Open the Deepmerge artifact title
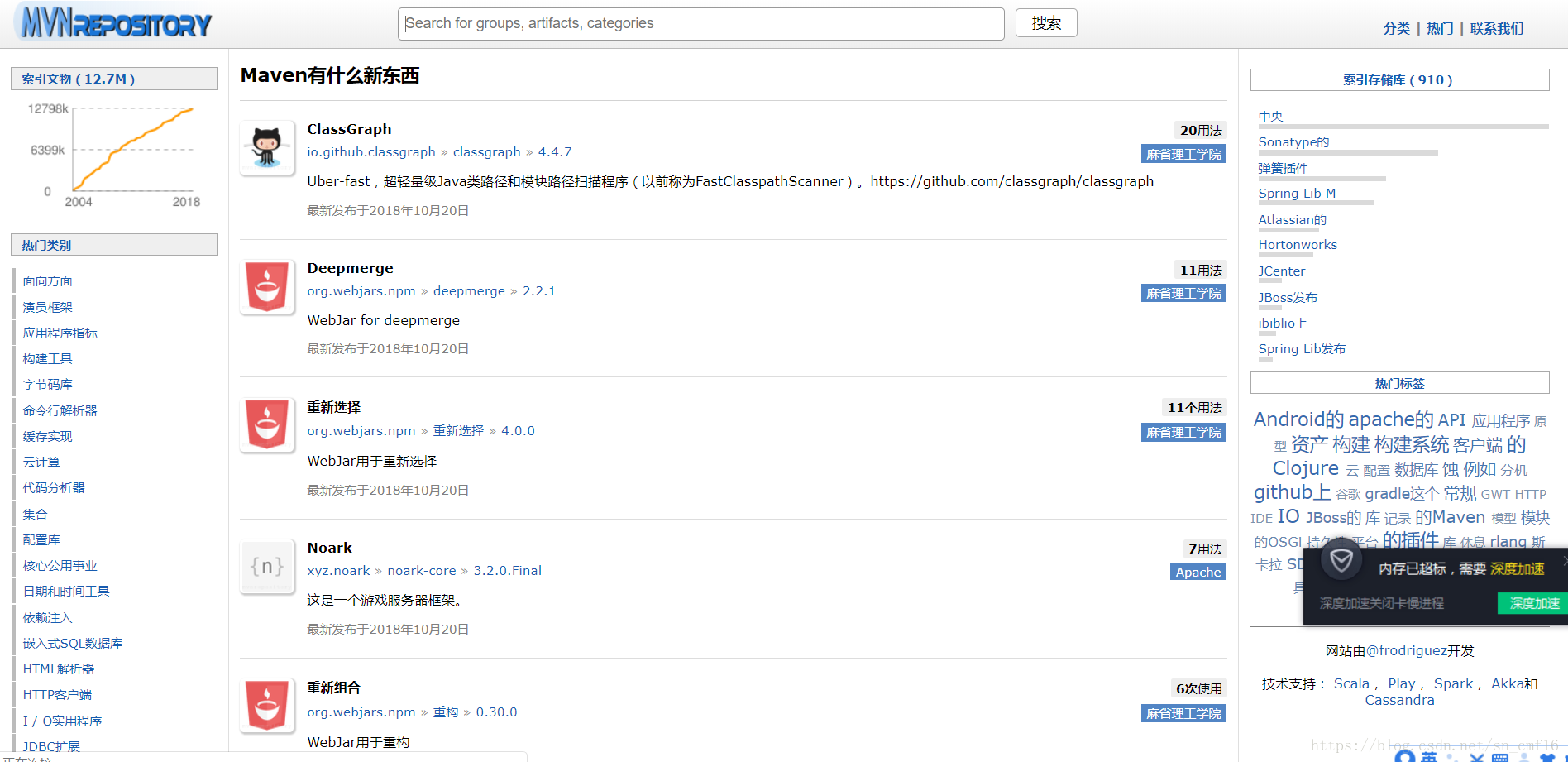Image resolution: width=1568 pixels, height=762 pixels. pos(350,268)
